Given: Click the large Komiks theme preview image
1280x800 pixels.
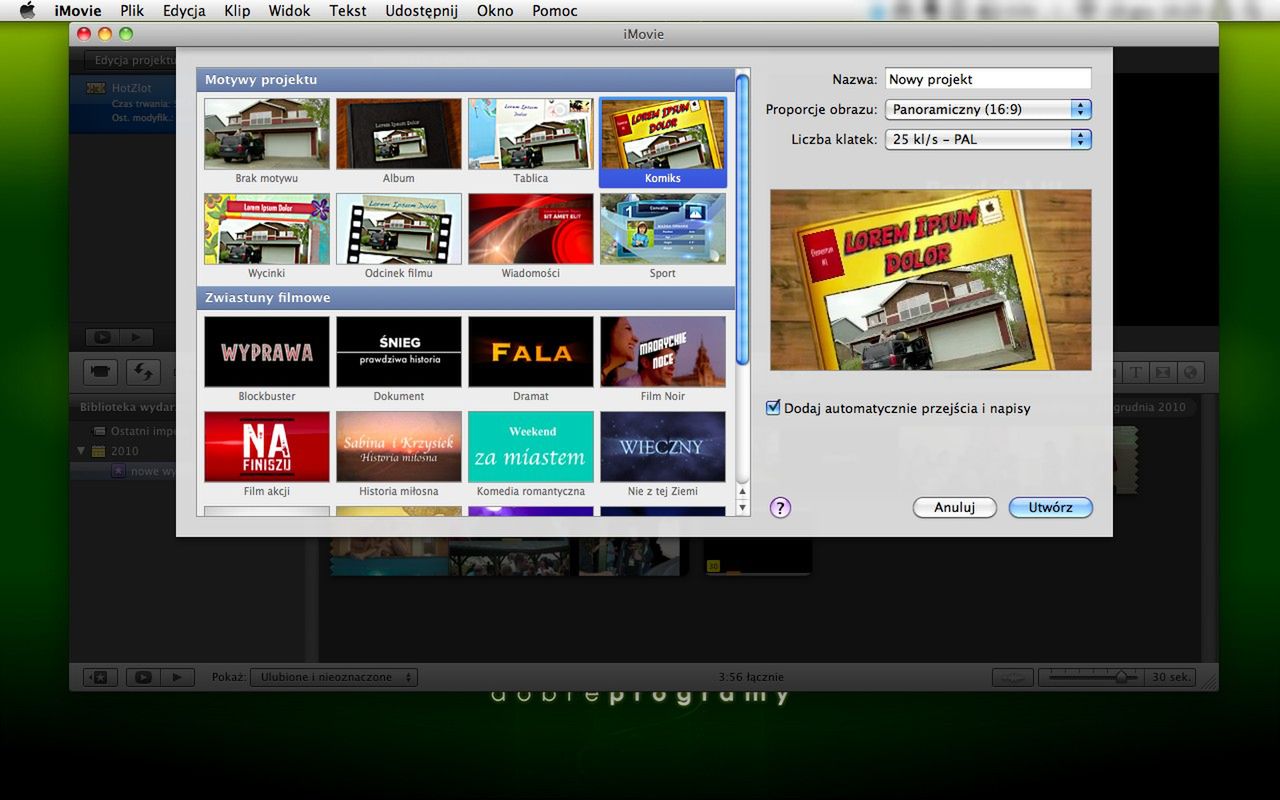Looking at the screenshot, I should [930, 280].
